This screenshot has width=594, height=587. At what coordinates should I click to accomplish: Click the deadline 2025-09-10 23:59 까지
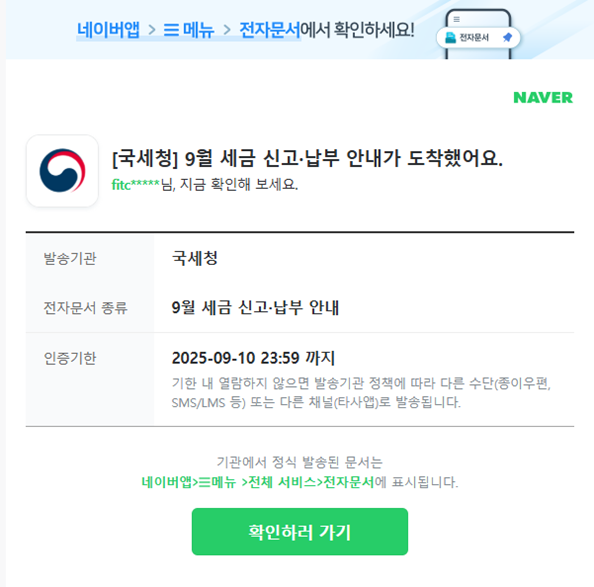click(x=253, y=358)
